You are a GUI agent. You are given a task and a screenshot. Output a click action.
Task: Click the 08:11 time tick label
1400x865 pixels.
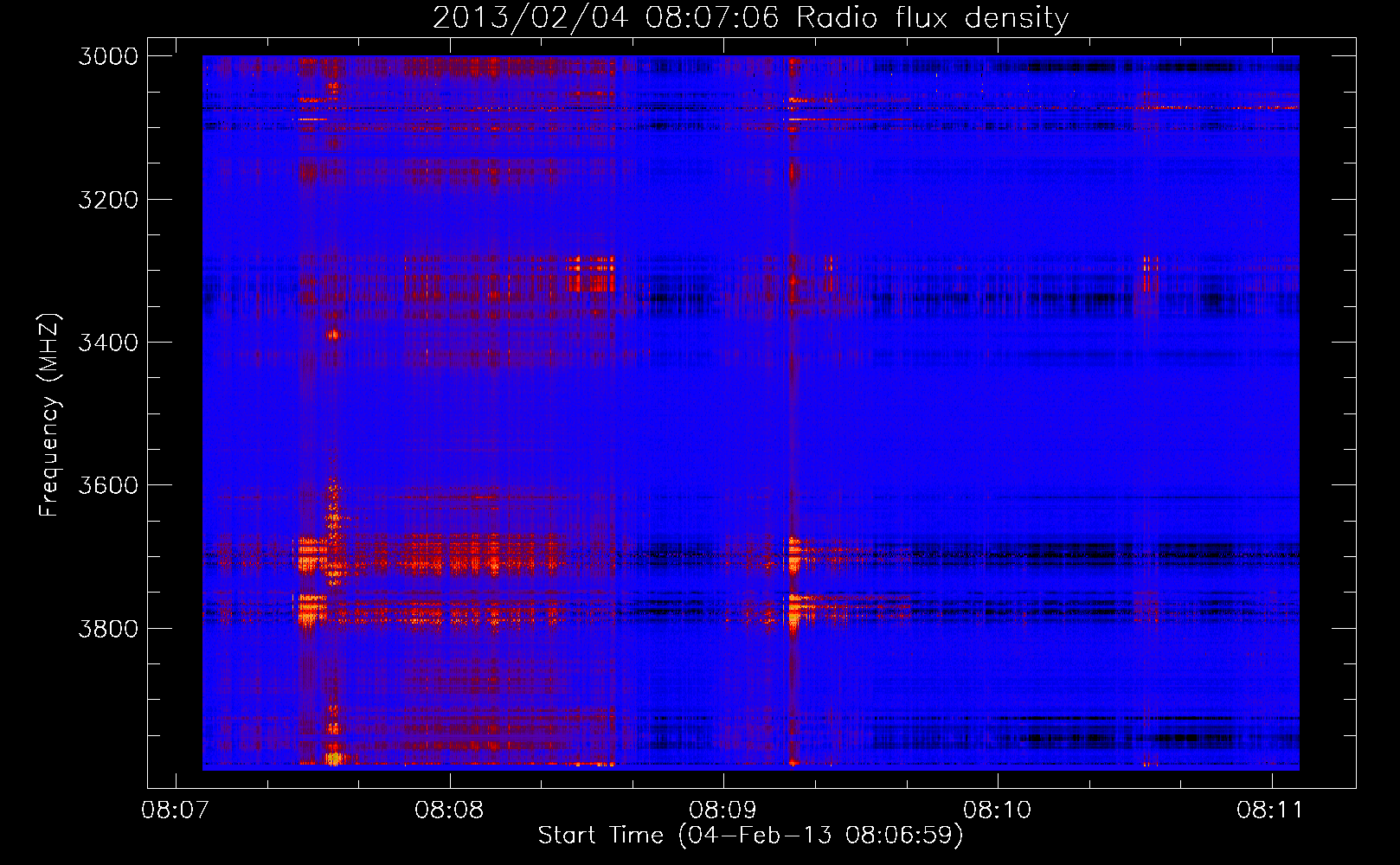click(1270, 811)
